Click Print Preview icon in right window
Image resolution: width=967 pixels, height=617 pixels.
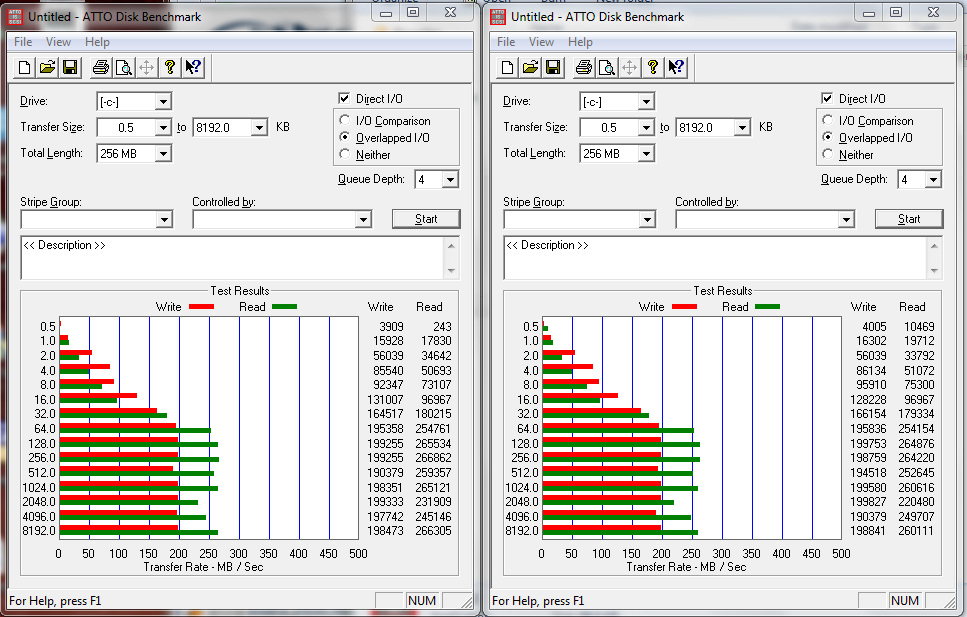[x=606, y=67]
